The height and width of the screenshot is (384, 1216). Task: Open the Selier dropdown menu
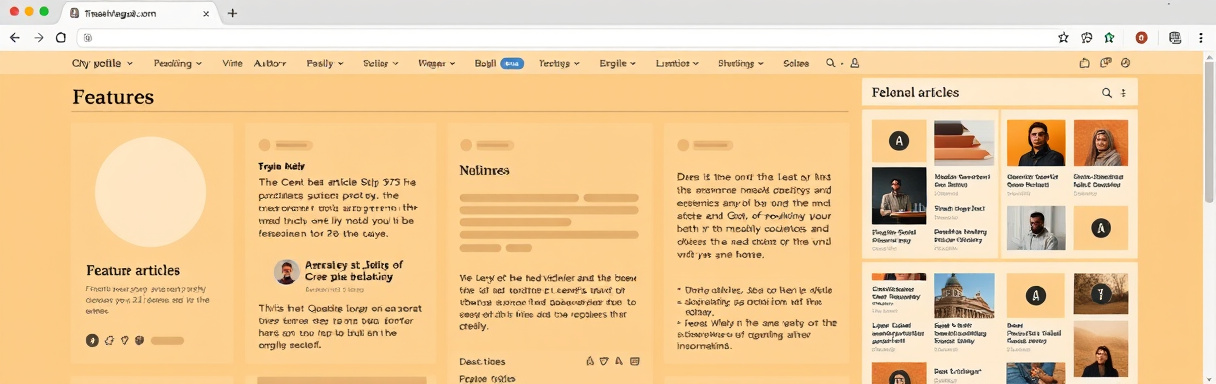381,63
